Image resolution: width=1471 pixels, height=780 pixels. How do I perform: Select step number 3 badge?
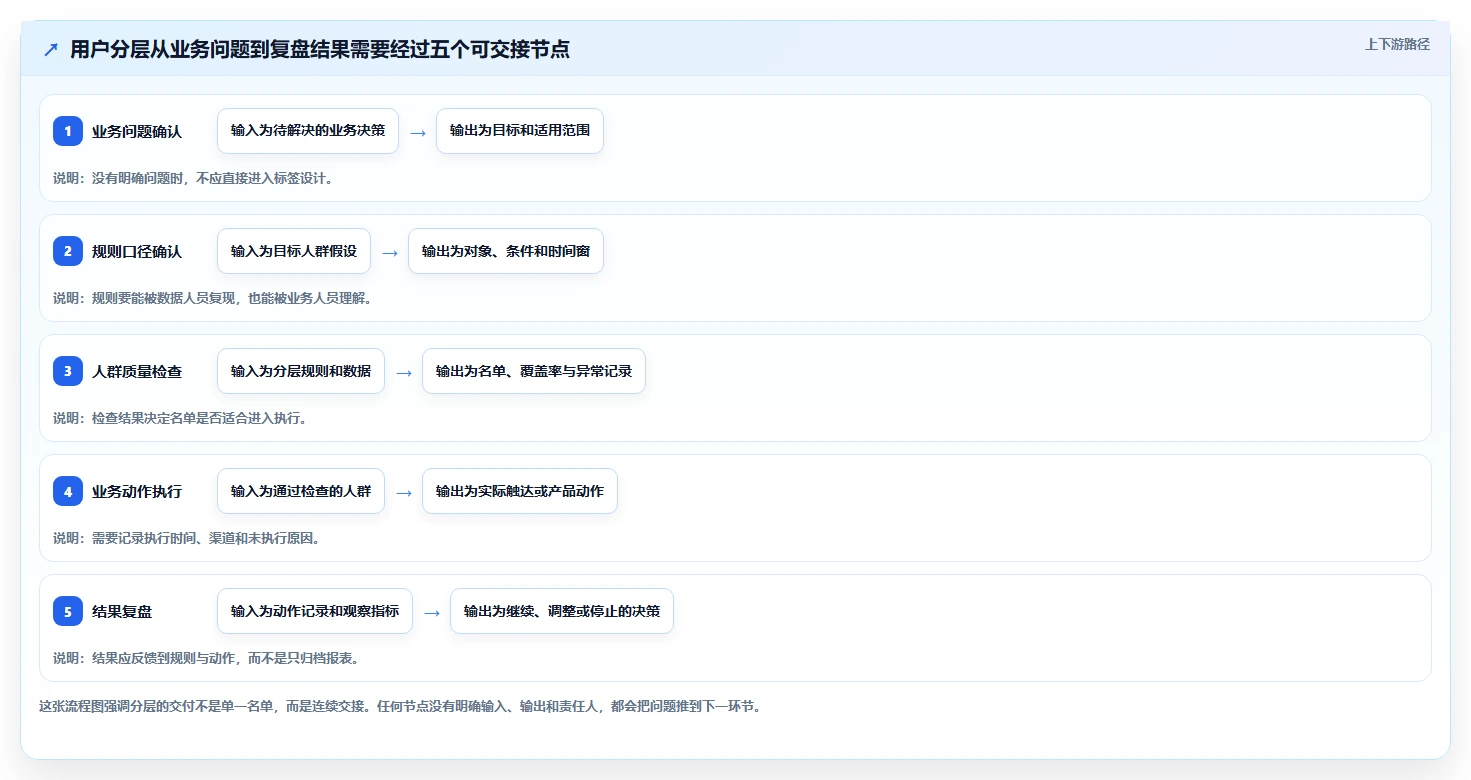tap(68, 371)
